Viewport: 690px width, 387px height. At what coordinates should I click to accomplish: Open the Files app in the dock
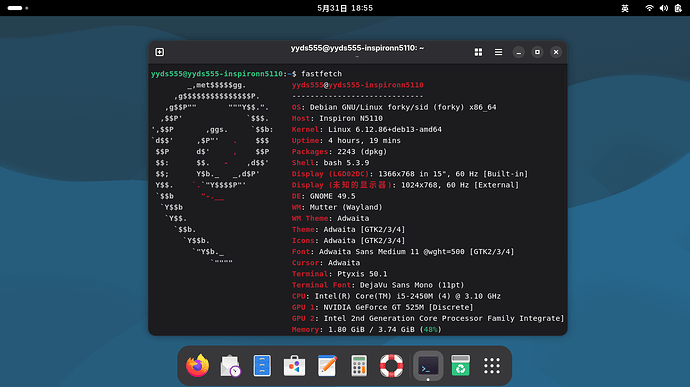(x=262, y=365)
